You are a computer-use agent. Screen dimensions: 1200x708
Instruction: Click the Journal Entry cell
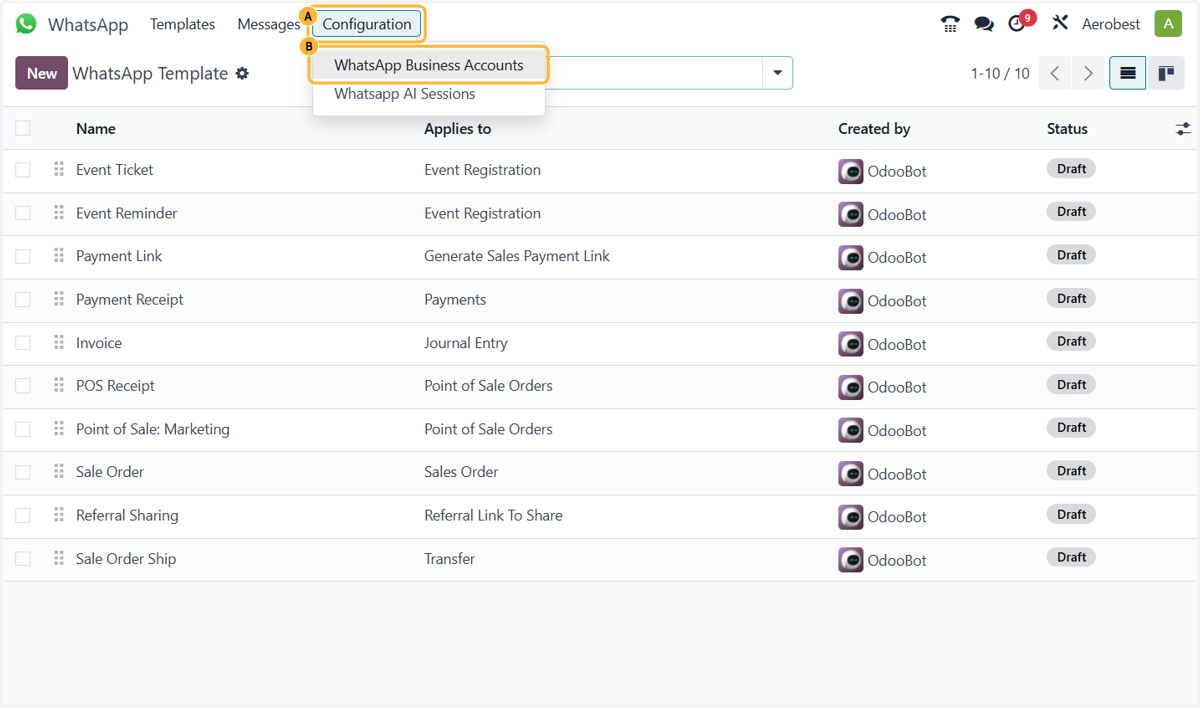click(466, 343)
